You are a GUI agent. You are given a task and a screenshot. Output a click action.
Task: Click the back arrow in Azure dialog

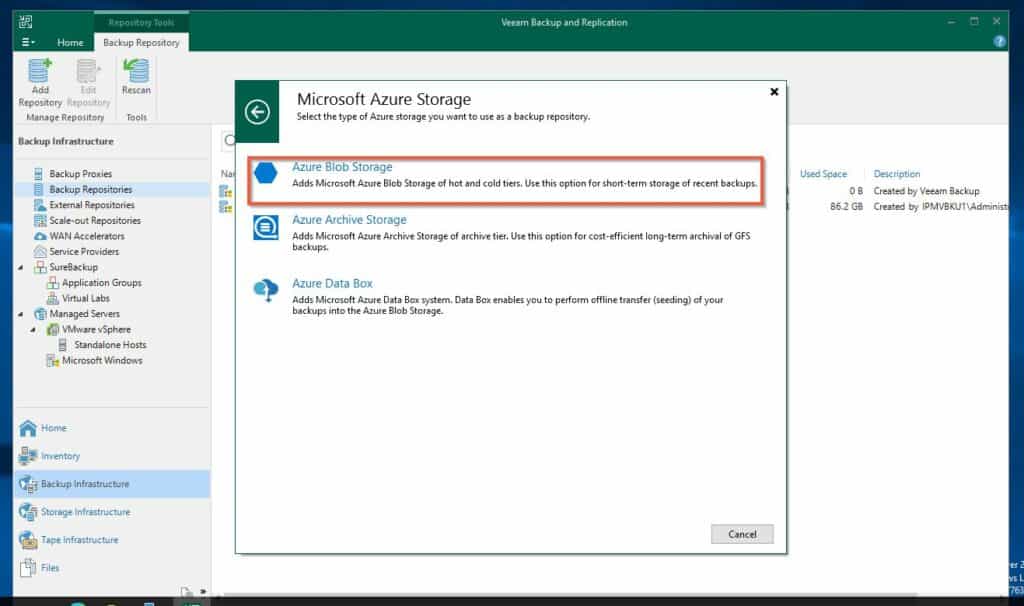click(x=257, y=112)
